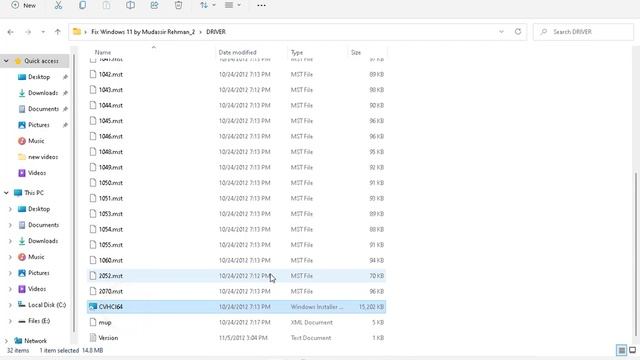The image size is (640, 360).
Task: Click the Paste icon in the toolbar
Action: (106, 5)
